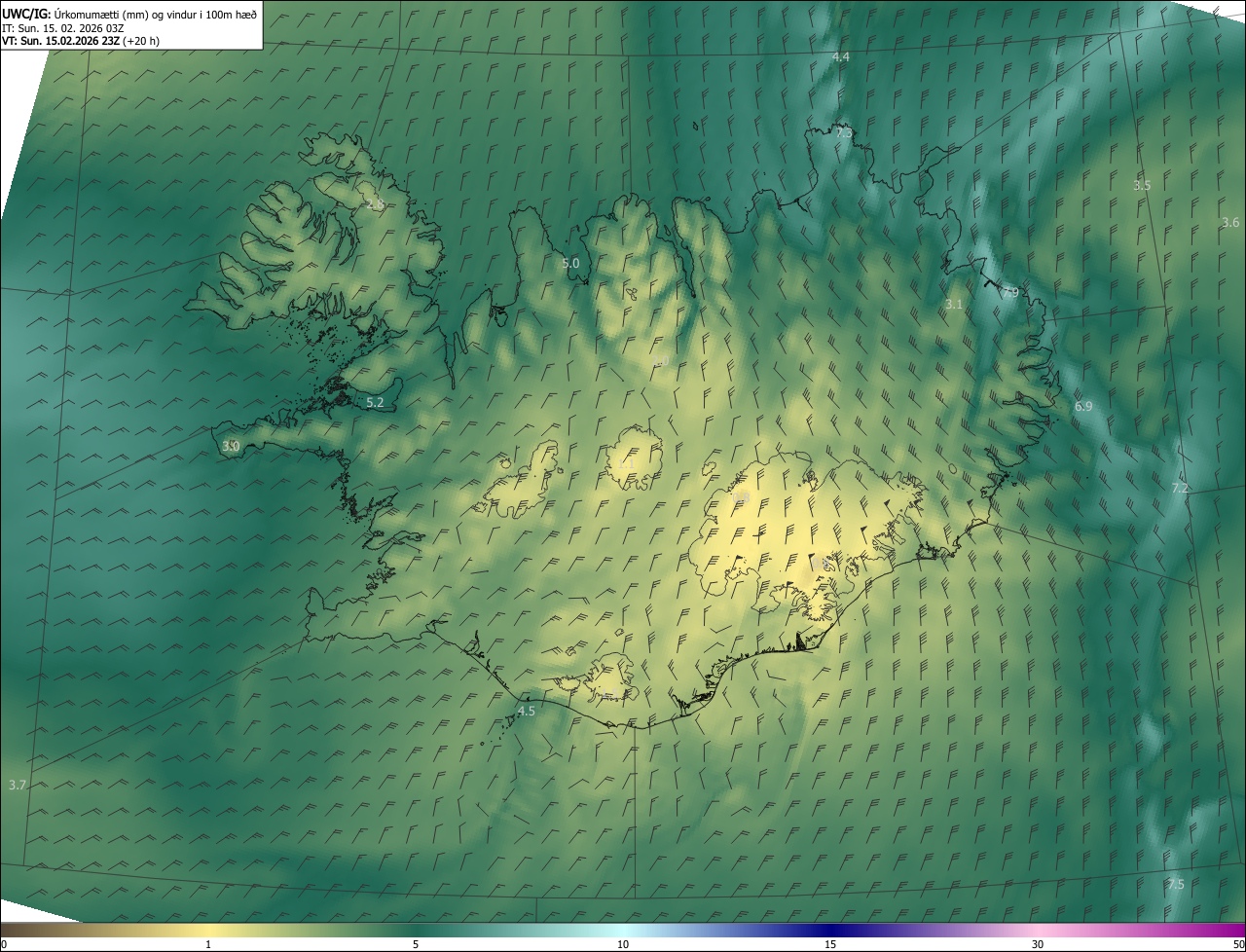This screenshot has height=952, width=1246.
Task: Click the 3.6 value label at the east edge
Action: 1230,223
